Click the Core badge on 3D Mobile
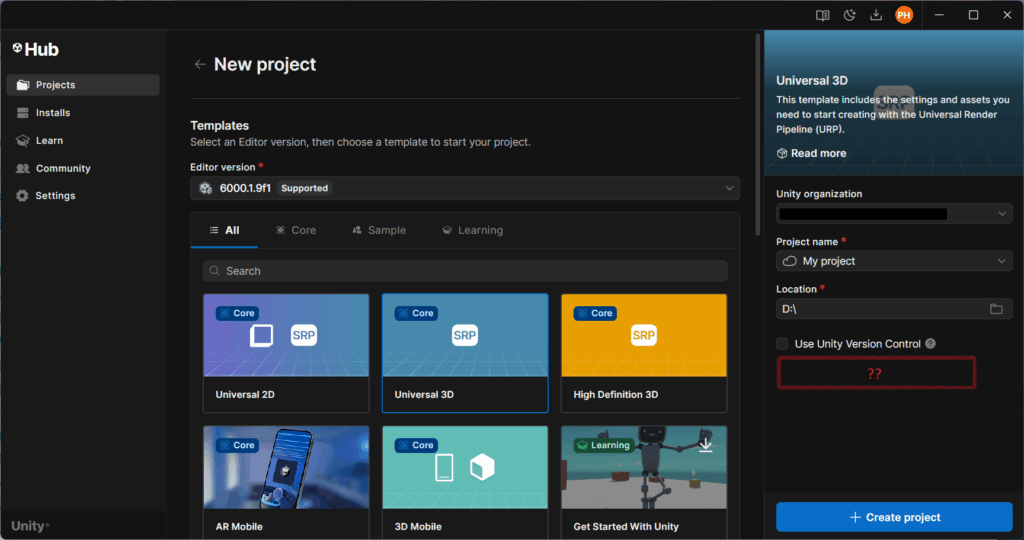The height and width of the screenshot is (540, 1024). [x=416, y=445]
